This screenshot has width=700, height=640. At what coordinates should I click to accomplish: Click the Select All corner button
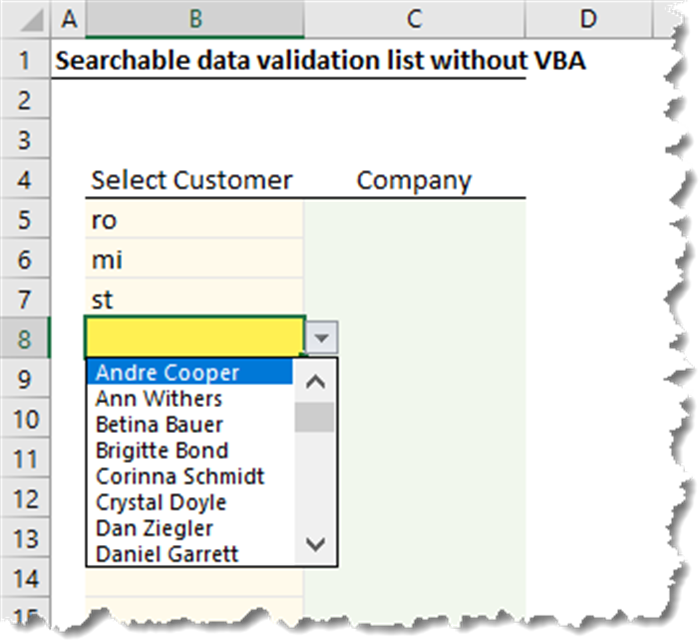[x=25, y=17]
